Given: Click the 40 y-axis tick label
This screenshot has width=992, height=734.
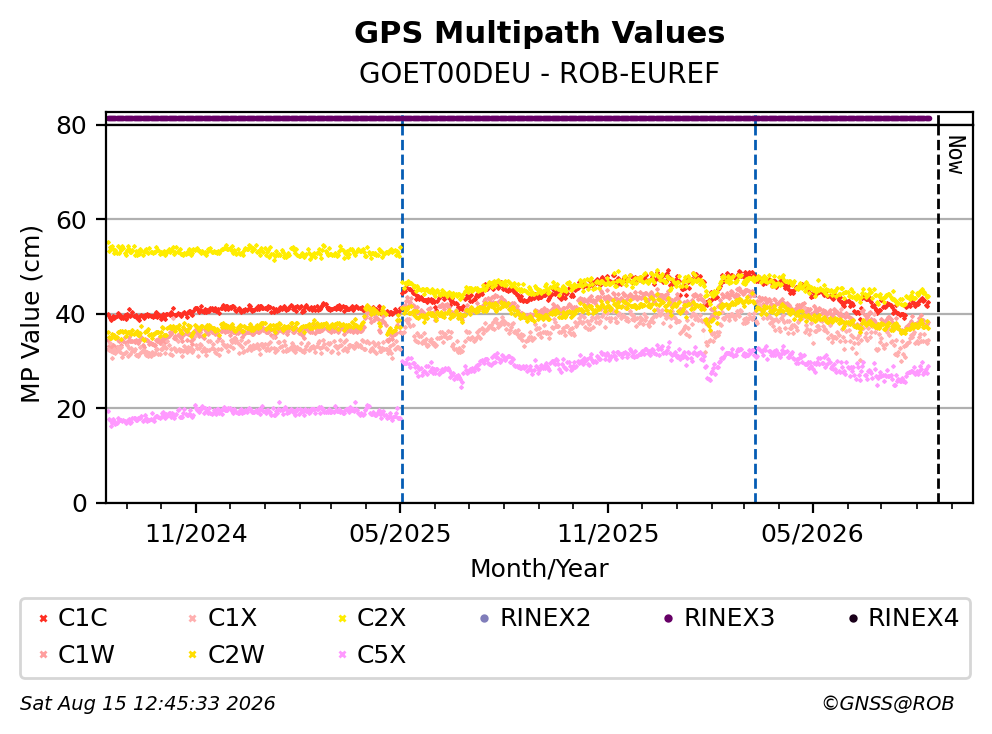Looking at the screenshot, I should (x=71, y=314).
